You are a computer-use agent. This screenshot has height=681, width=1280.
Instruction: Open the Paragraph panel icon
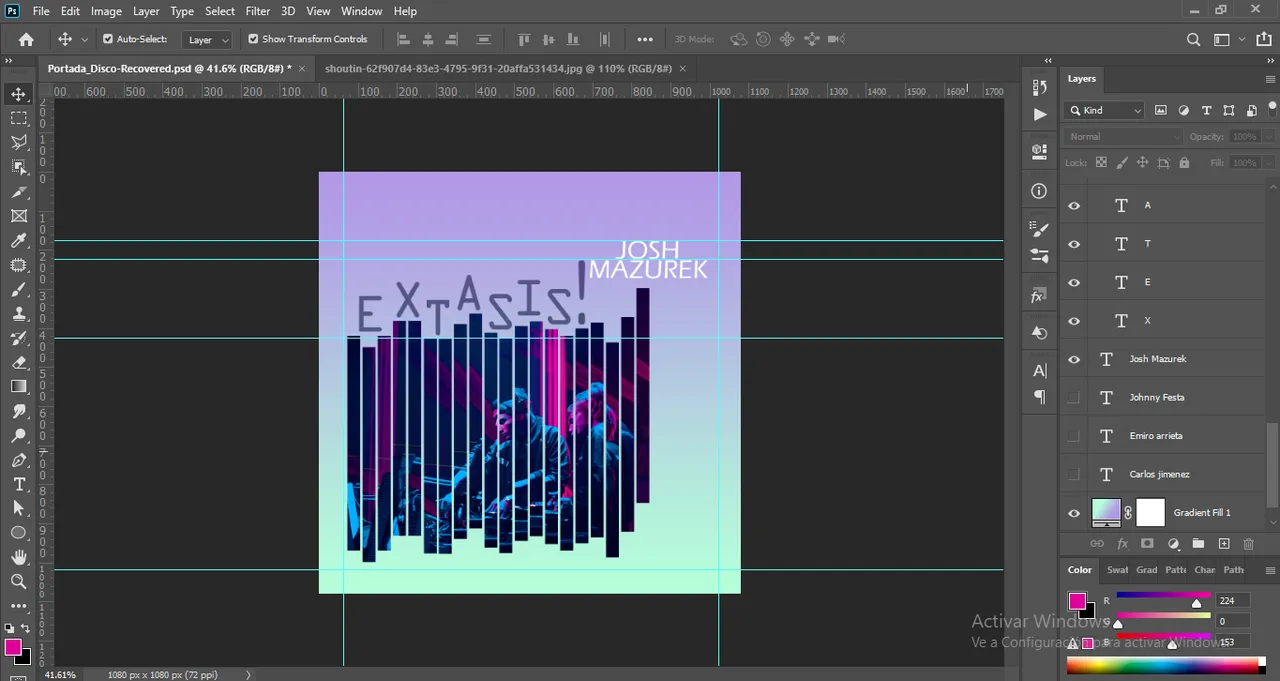coord(1039,397)
